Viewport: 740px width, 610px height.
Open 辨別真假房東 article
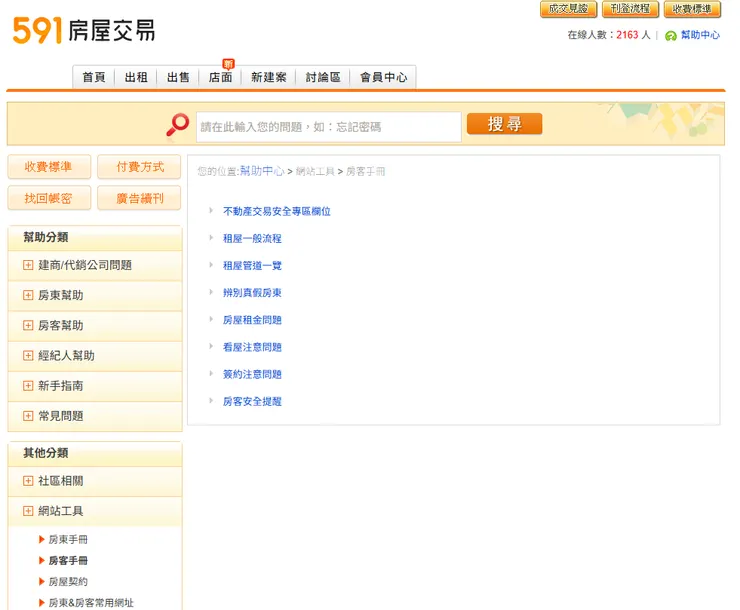click(252, 293)
